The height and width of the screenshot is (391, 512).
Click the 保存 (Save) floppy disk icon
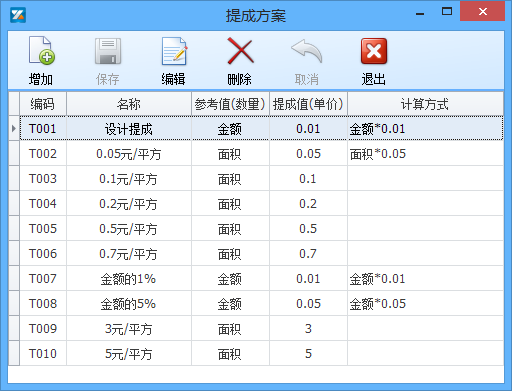coord(108,51)
